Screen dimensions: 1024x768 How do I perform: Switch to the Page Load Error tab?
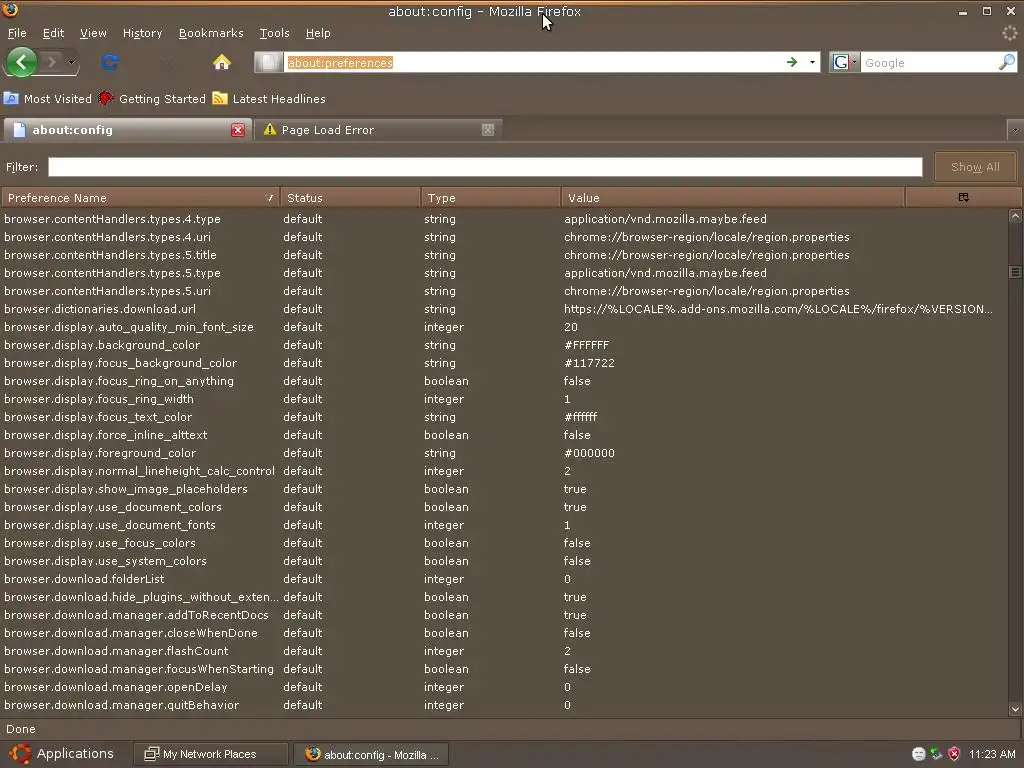click(x=377, y=130)
